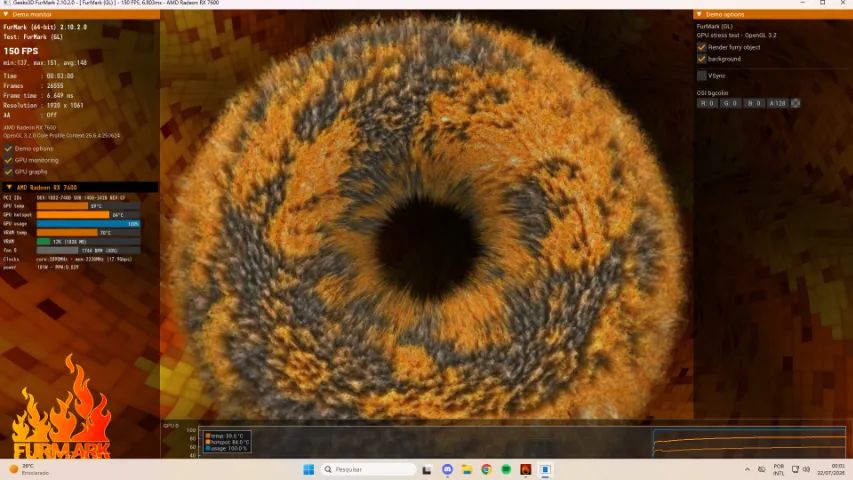Uncheck the GPU monitoring checkbox

click(8, 160)
